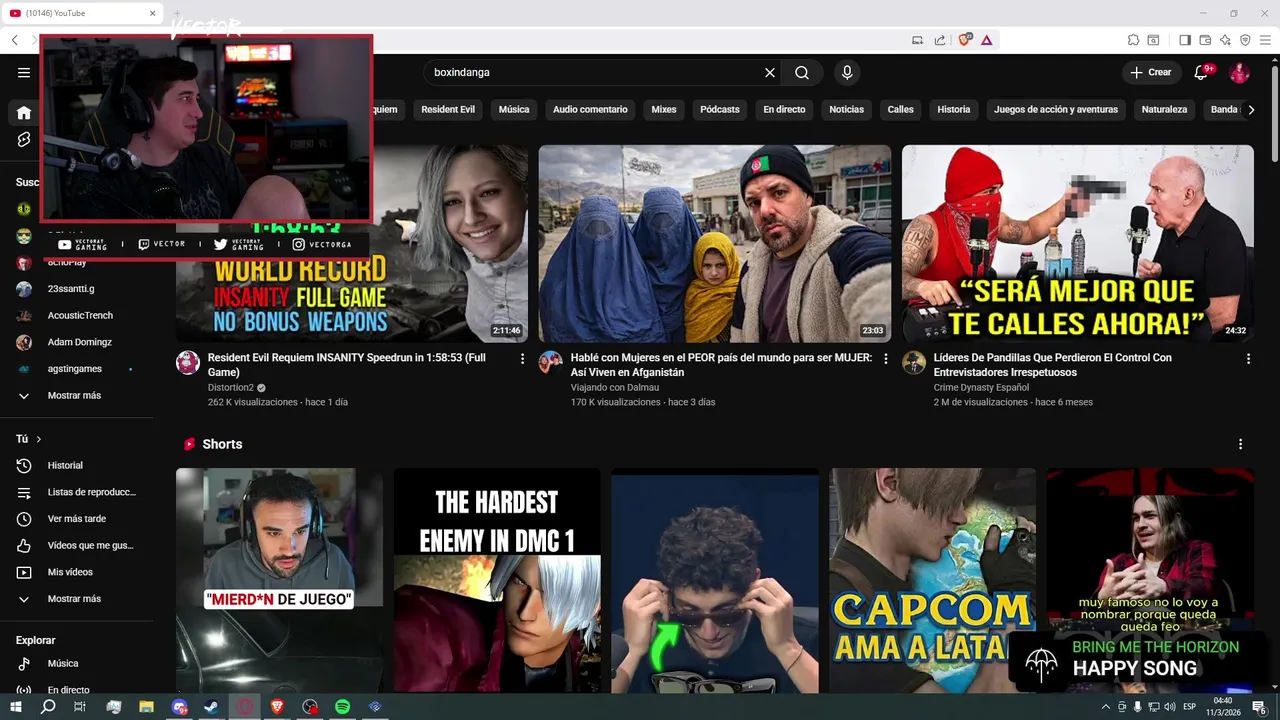
Task: Go to YouTube Home in sidebar
Action: point(24,113)
